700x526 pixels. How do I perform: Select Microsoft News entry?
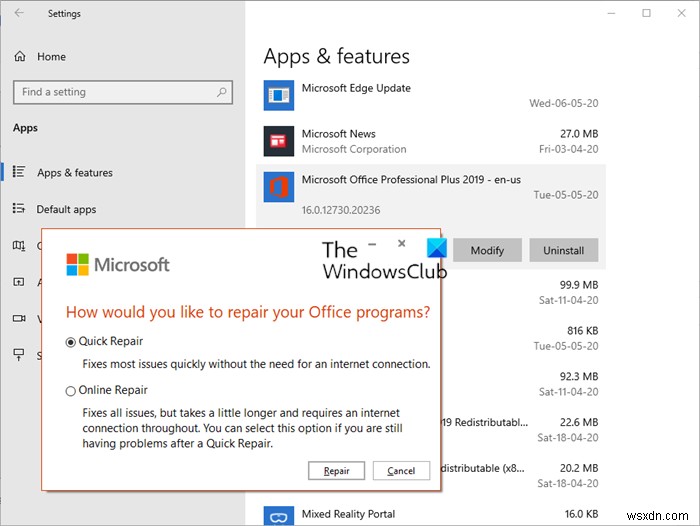click(431, 141)
